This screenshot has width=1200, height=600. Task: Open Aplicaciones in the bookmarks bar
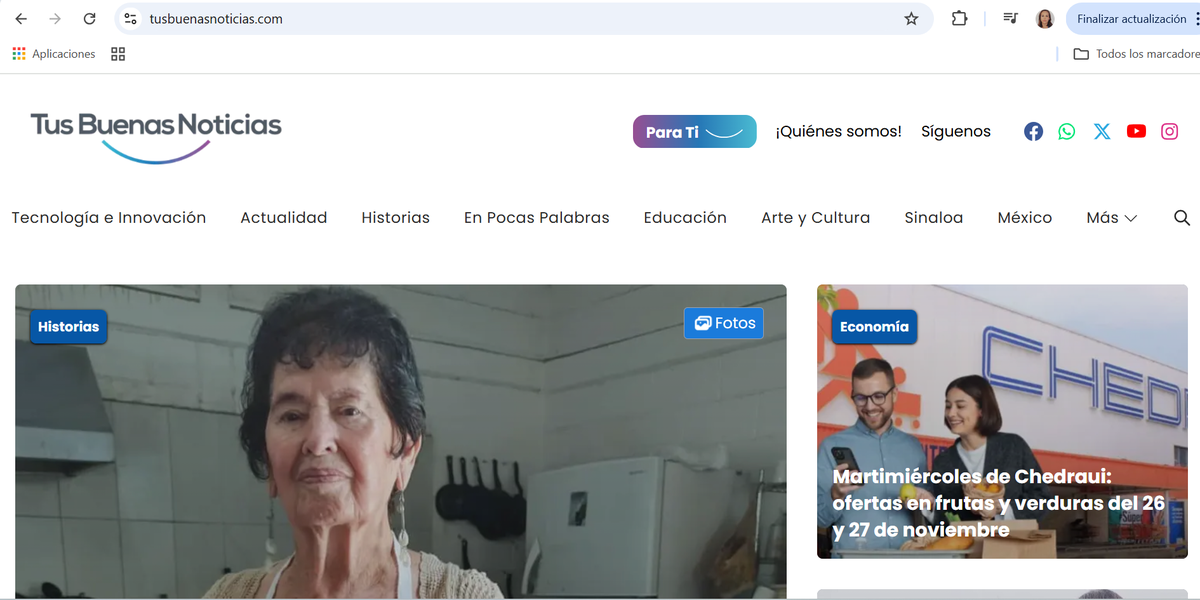54,54
